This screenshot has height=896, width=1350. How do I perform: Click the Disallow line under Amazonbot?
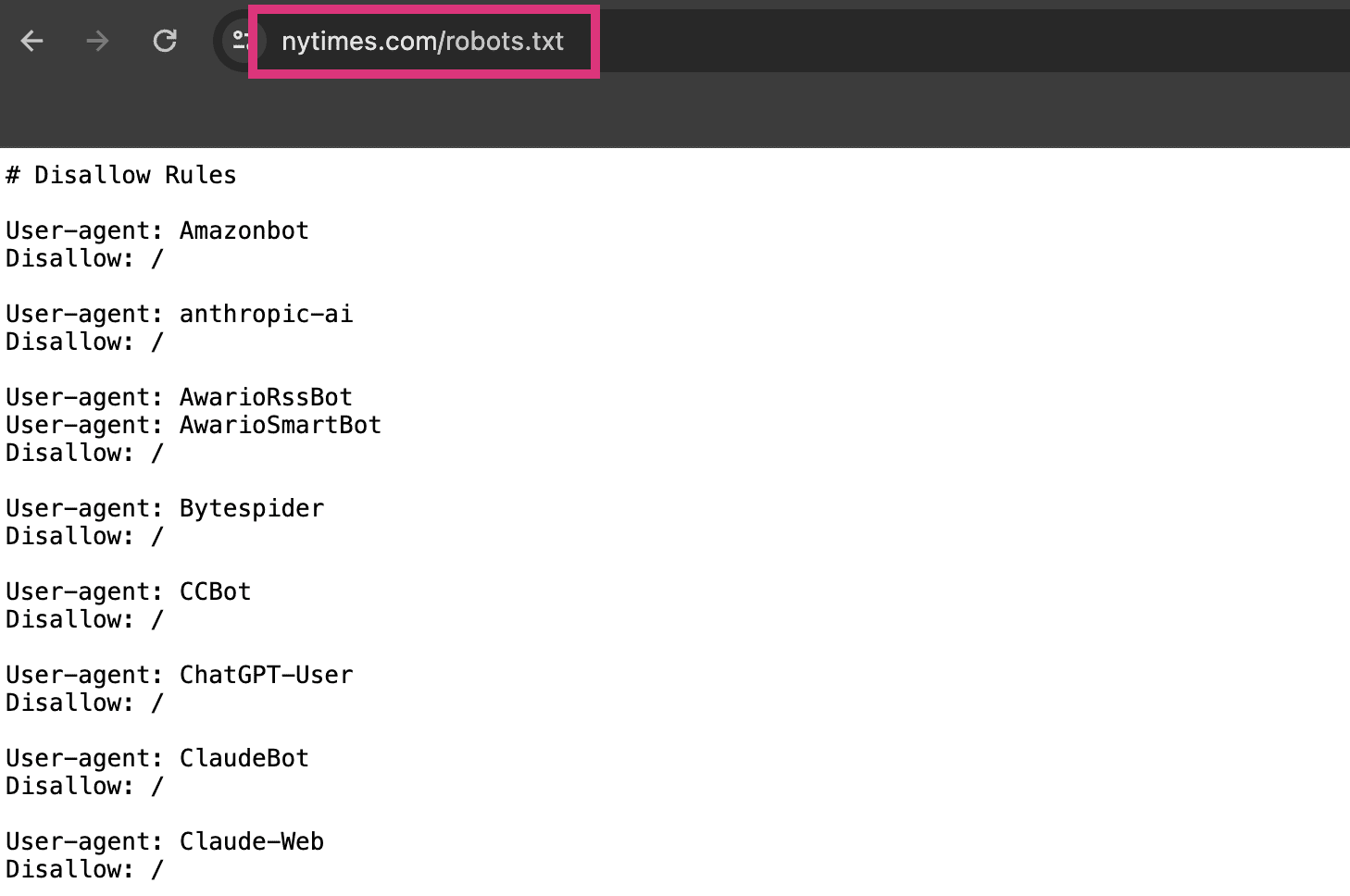coord(84,258)
